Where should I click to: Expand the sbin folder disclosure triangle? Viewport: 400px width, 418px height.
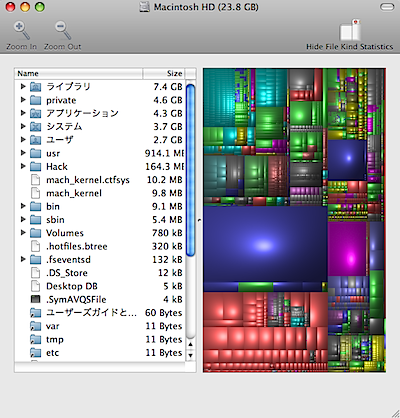(23, 219)
